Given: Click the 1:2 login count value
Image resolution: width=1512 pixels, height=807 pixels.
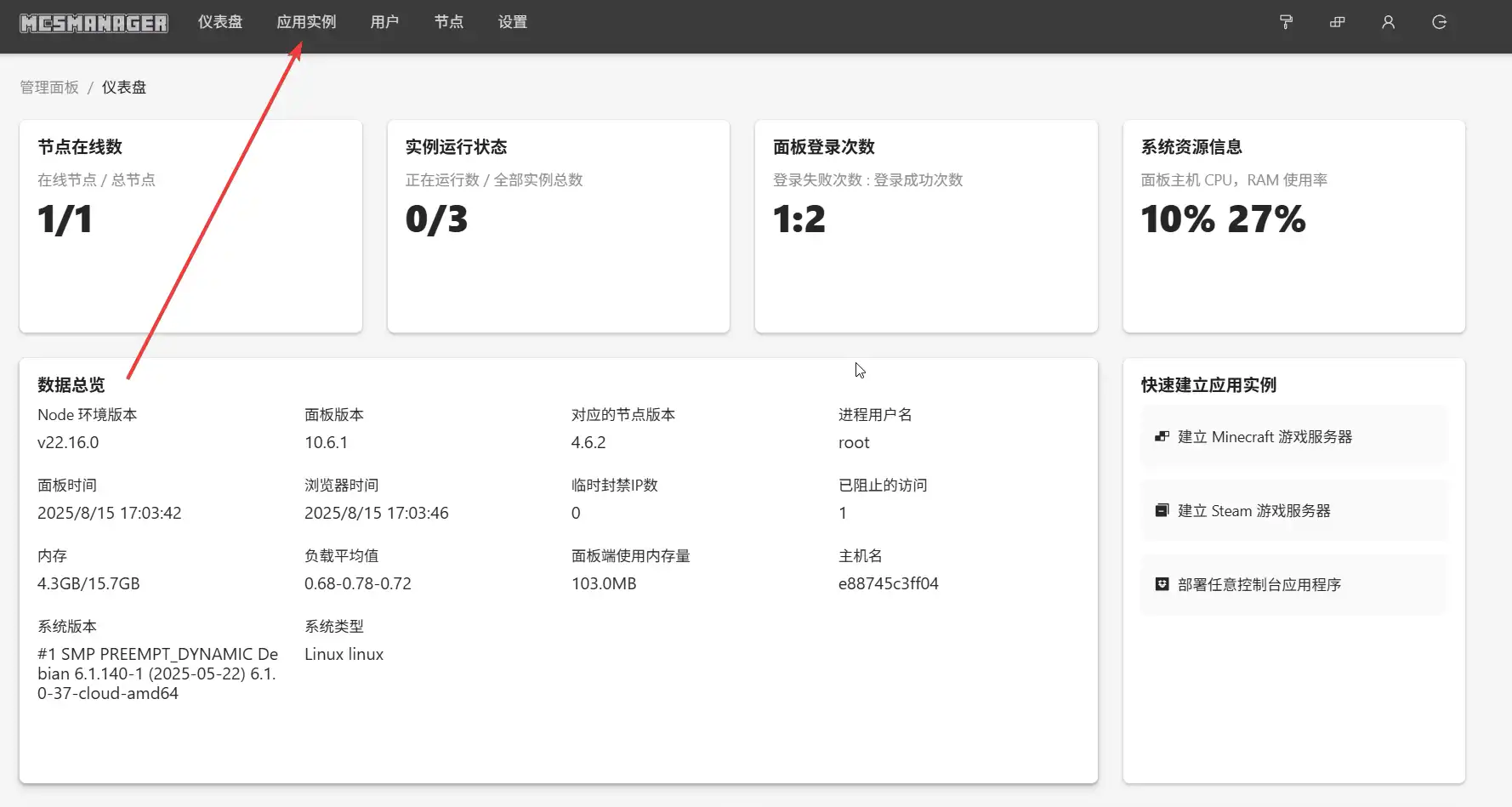Looking at the screenshot, I should (x=799, y=219).
